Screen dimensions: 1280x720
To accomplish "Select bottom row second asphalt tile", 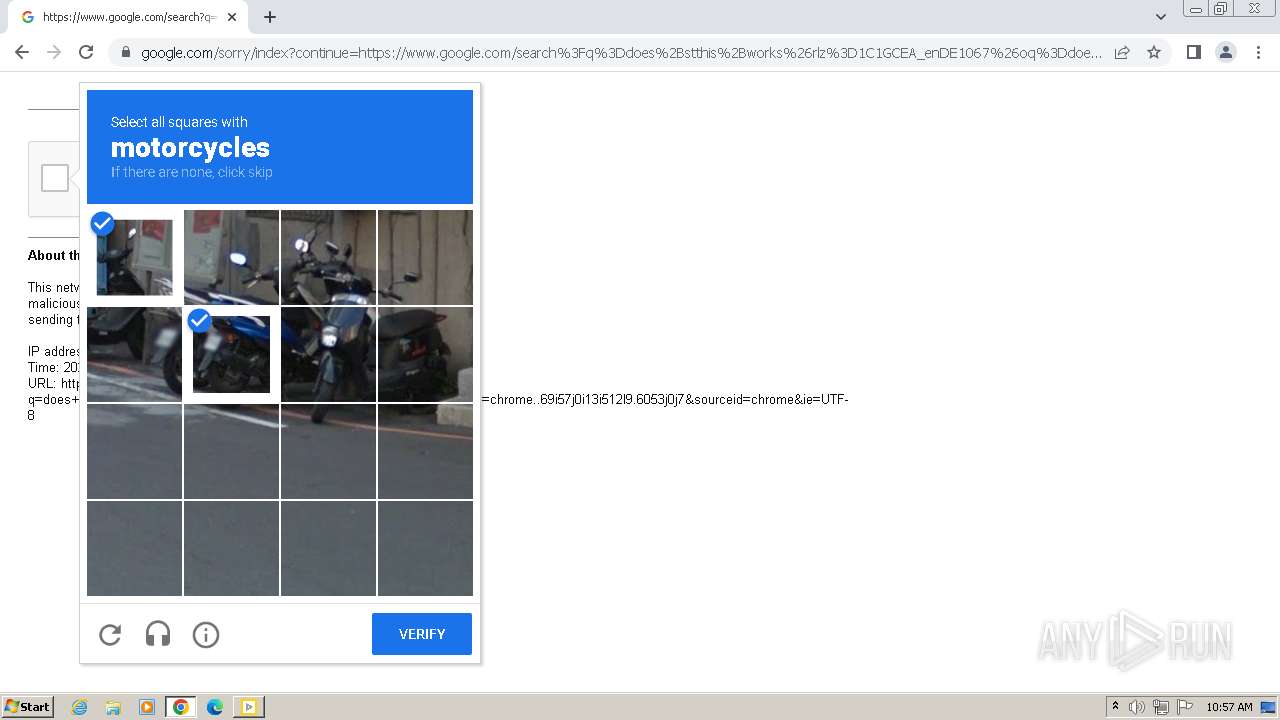I will [231, 548].
